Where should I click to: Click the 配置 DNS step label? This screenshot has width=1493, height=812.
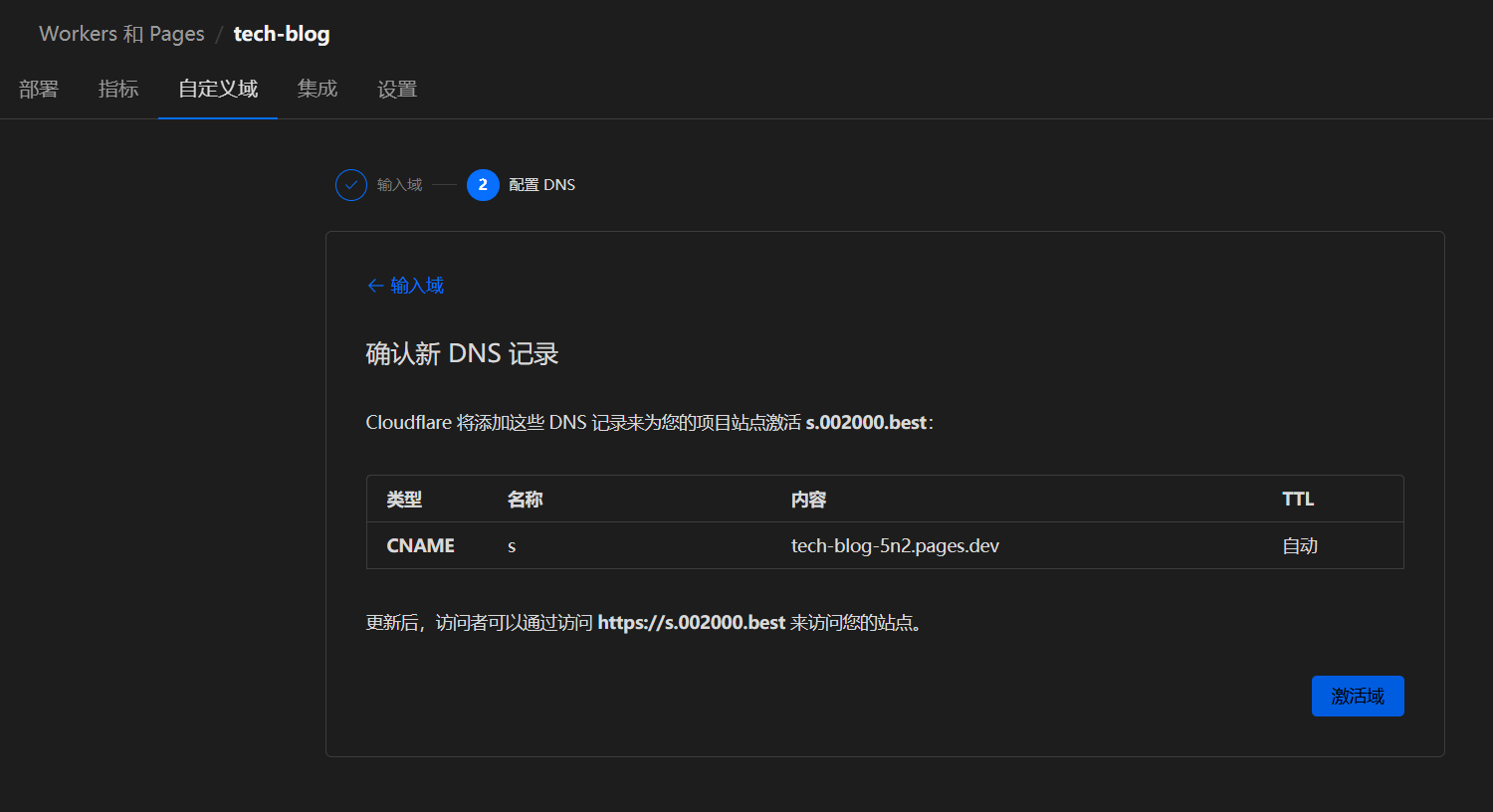(541, 185)
